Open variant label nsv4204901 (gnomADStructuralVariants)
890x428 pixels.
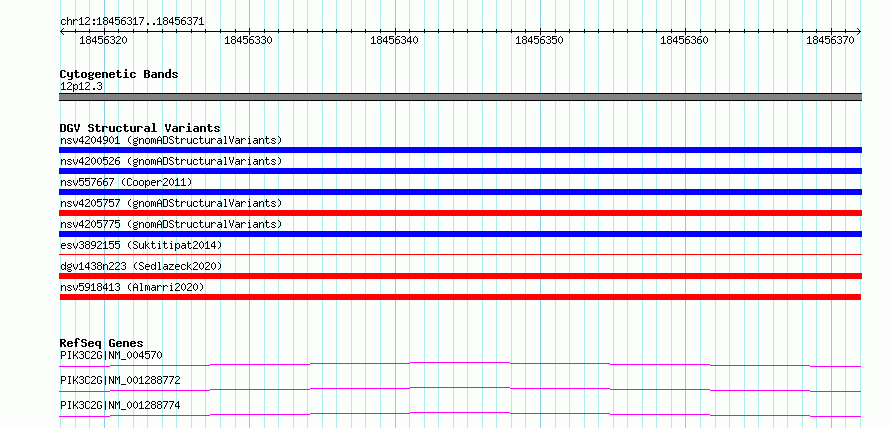[x=171, y=140]
